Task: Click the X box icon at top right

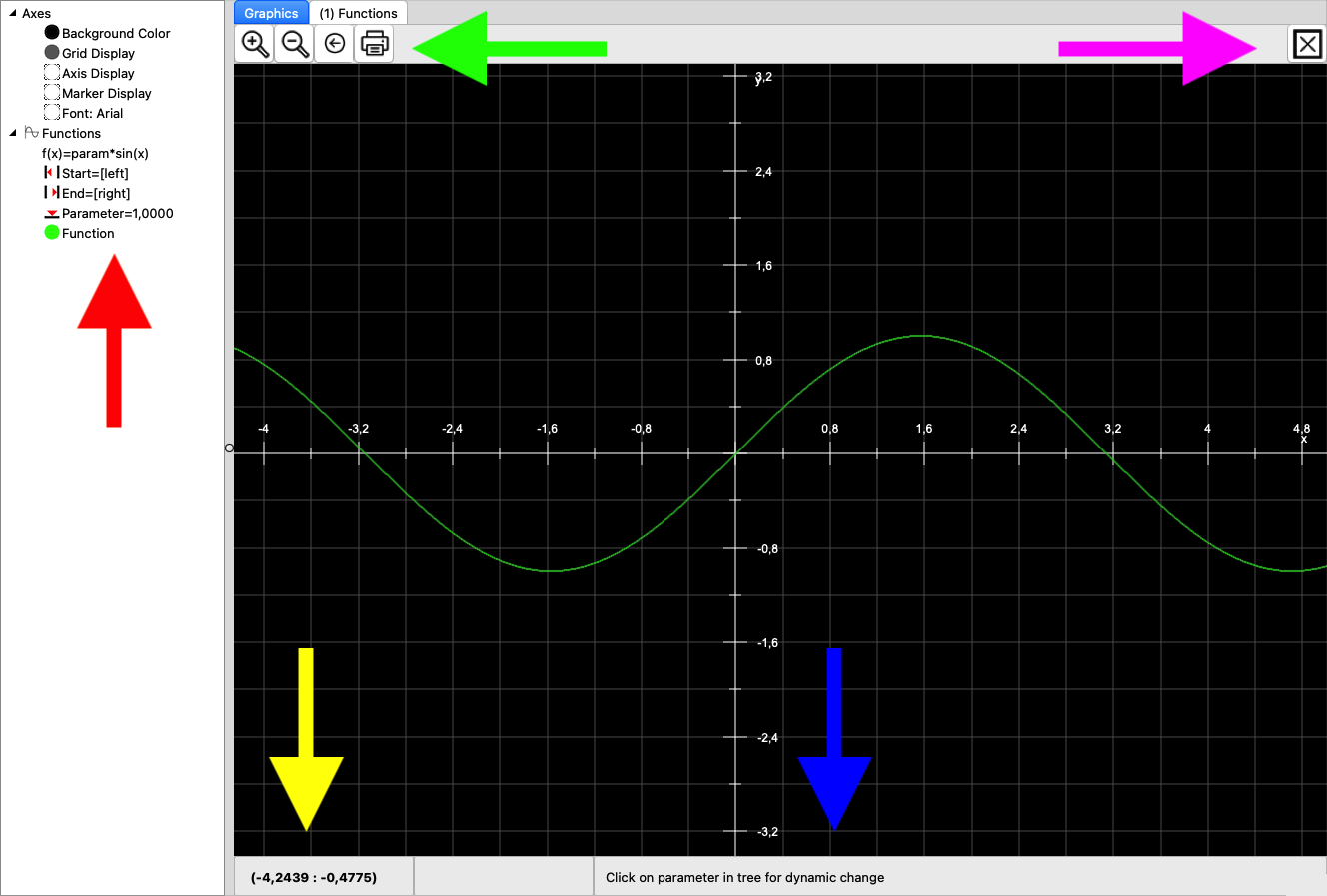Action: click(x=1307, y=44)
